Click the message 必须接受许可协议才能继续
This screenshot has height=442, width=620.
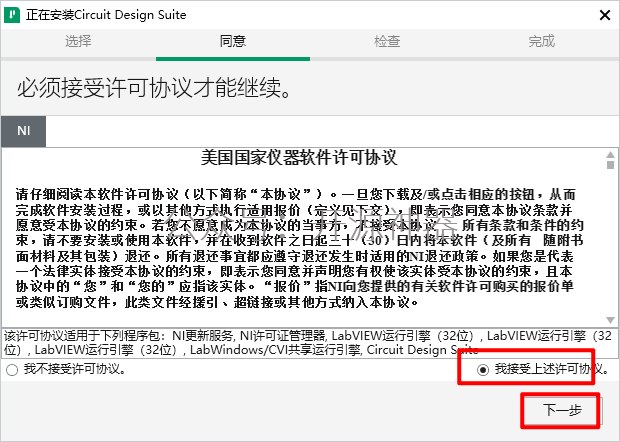tap(155, 88)
